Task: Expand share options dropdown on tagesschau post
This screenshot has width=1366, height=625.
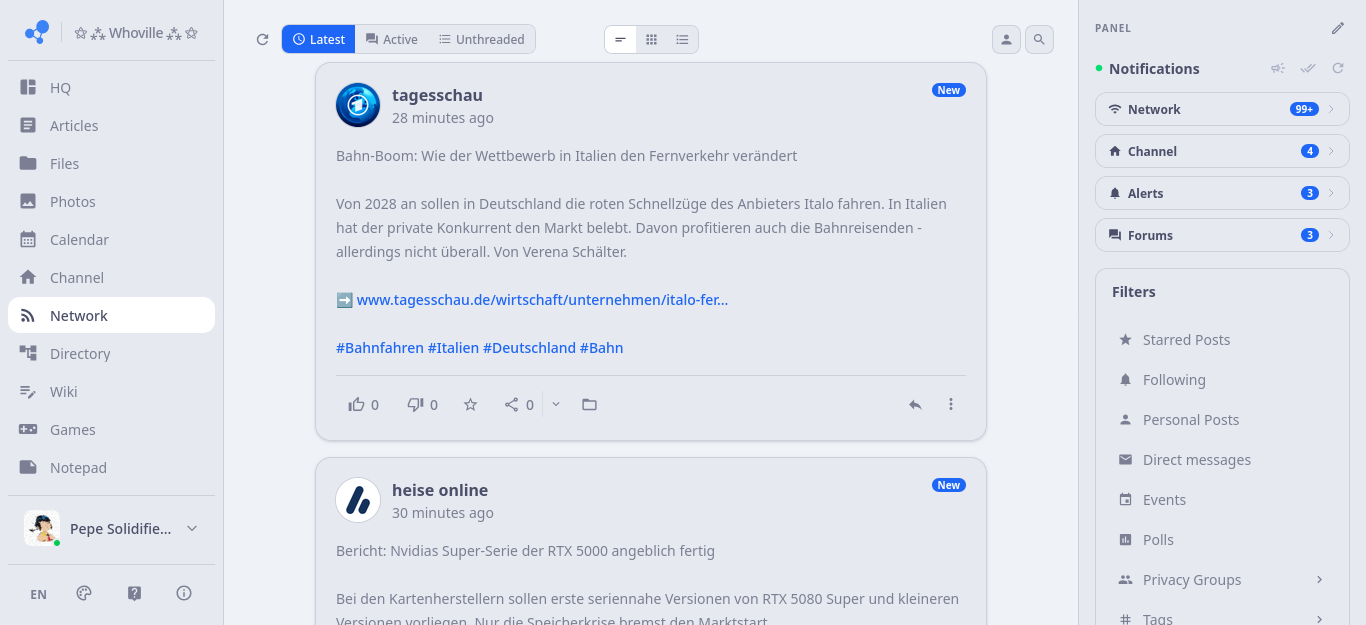Action: click(x=556, y=405)
